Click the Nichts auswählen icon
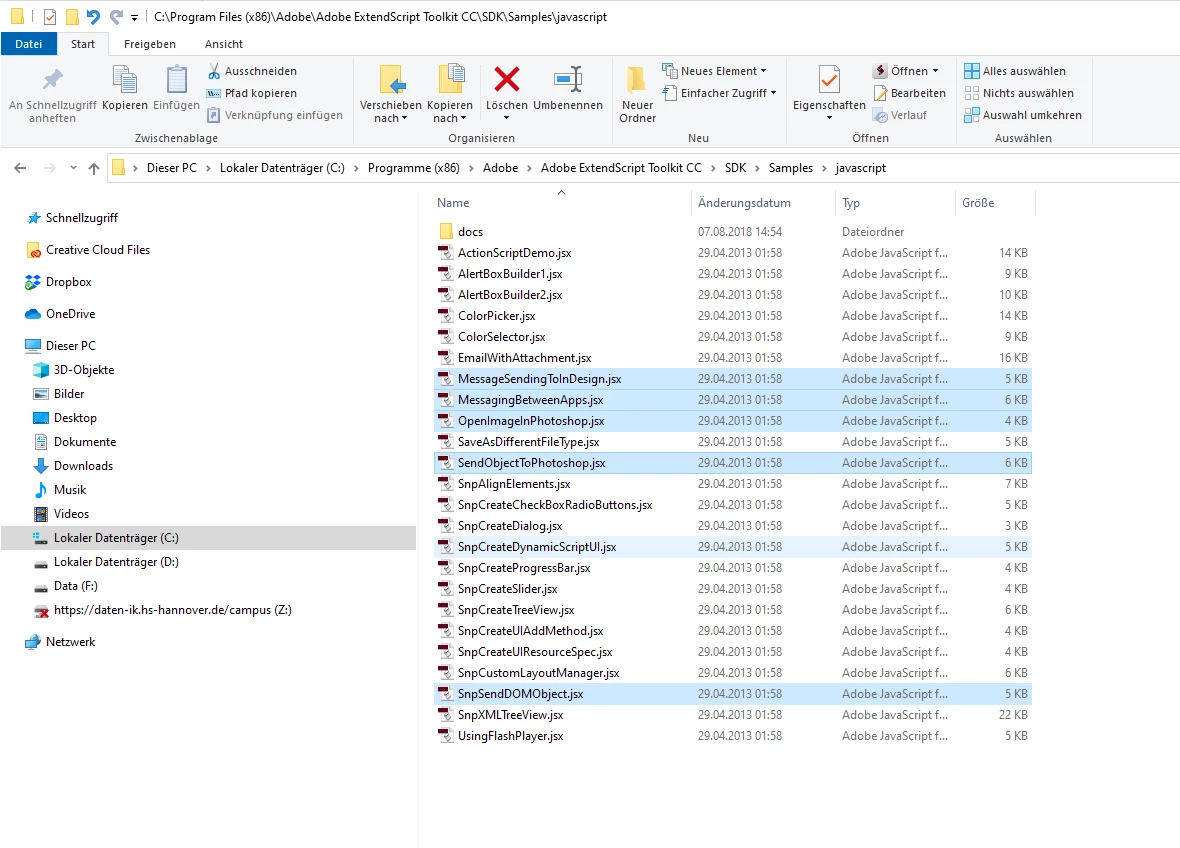Screen dimensions: 1180x848 point(972,93)
